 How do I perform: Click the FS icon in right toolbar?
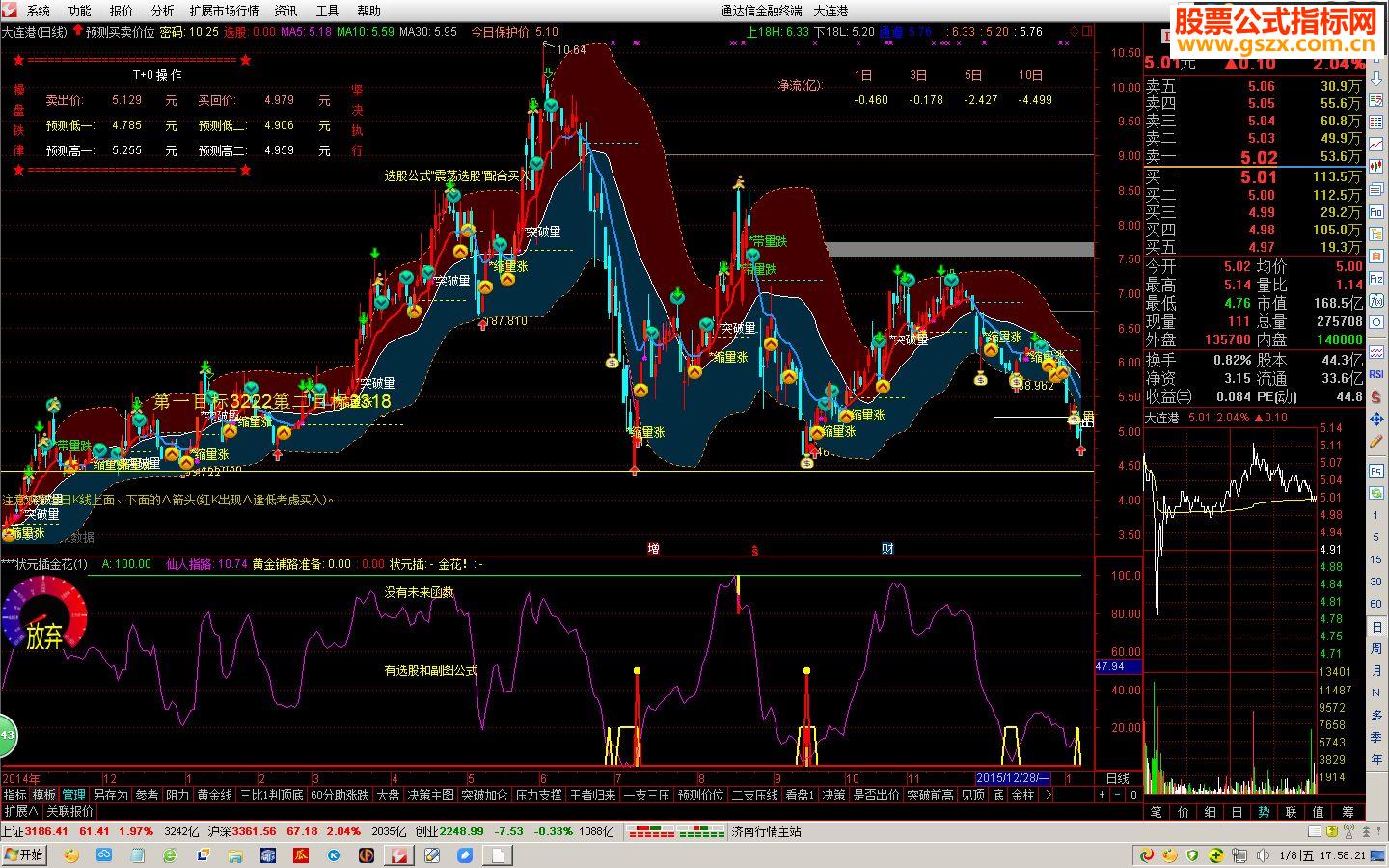(1376, 470)
